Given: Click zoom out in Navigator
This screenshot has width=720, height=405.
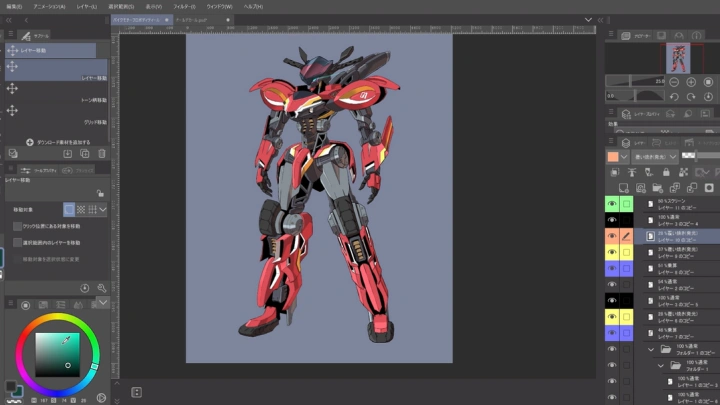Looking at the screenshot, I should (674, 82).
